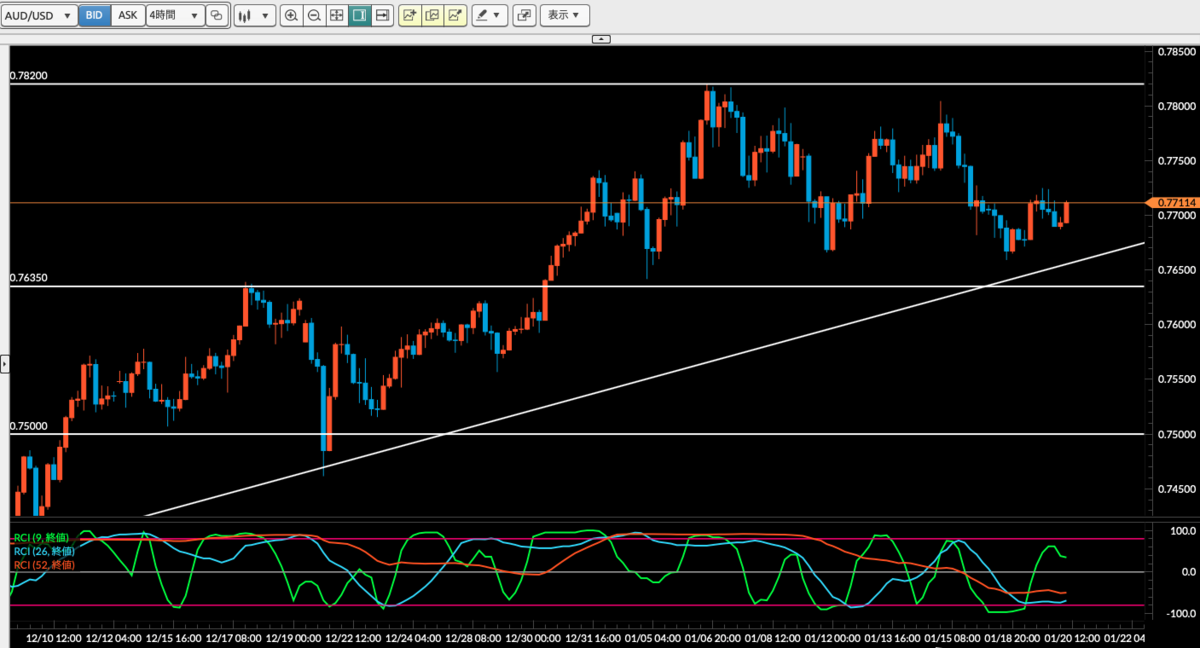The width and height of the screenshot is (1200, 648).
Task: Collapse the toolbar with small arrow handle
Action: (x=601, y=38)
